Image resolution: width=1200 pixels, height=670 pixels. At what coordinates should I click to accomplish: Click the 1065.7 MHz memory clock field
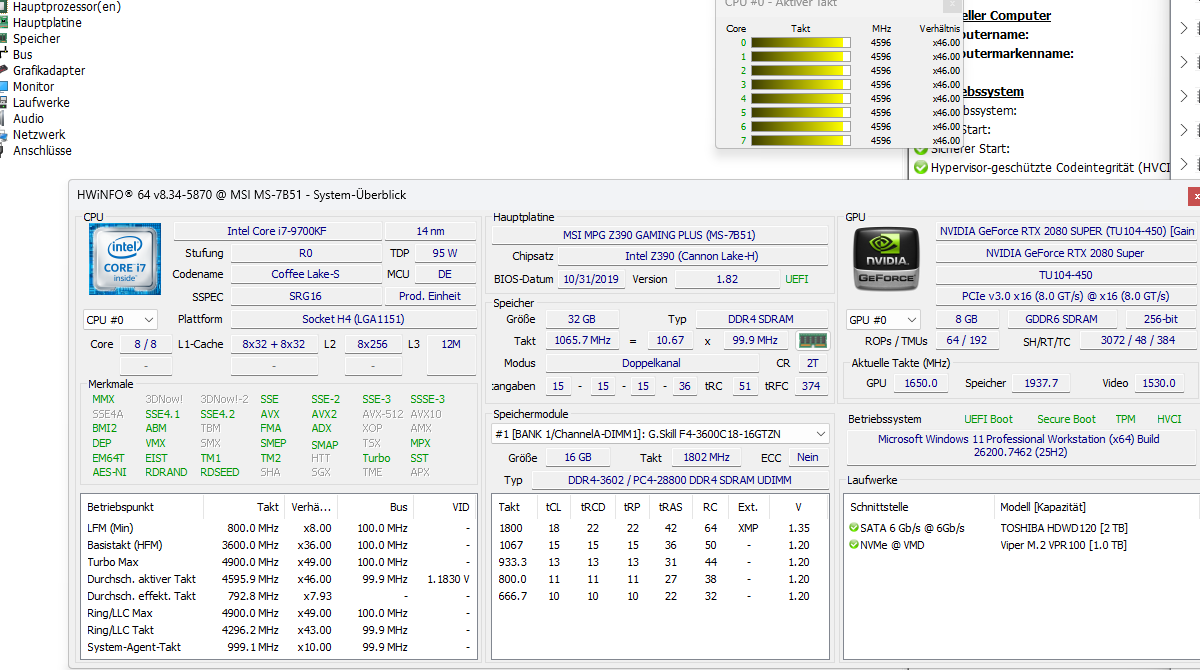[x=583, y=341]
